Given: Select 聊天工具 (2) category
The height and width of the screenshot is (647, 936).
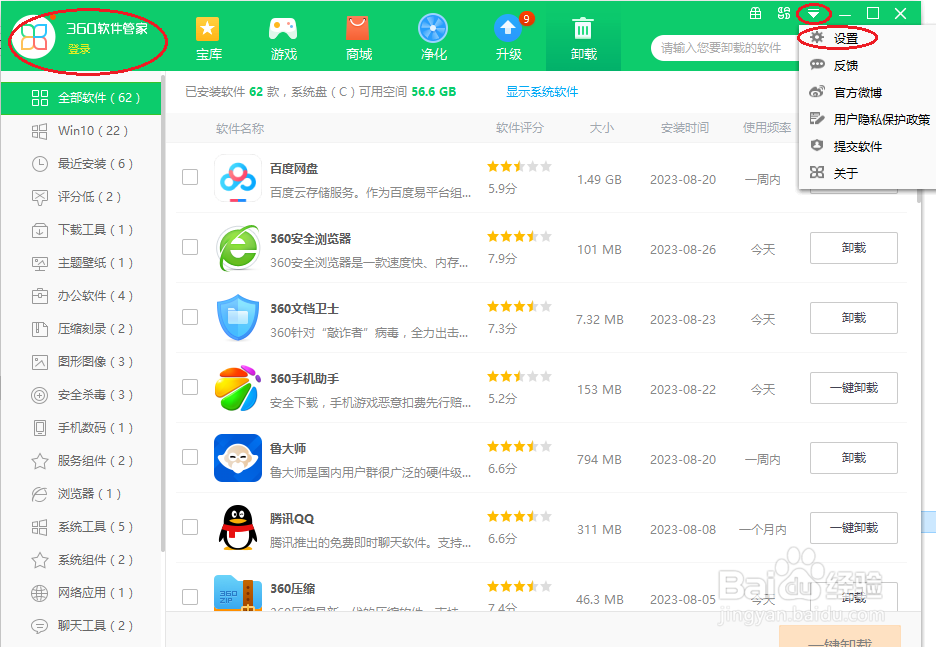Looking at the screenshot, I should (81, 626).
